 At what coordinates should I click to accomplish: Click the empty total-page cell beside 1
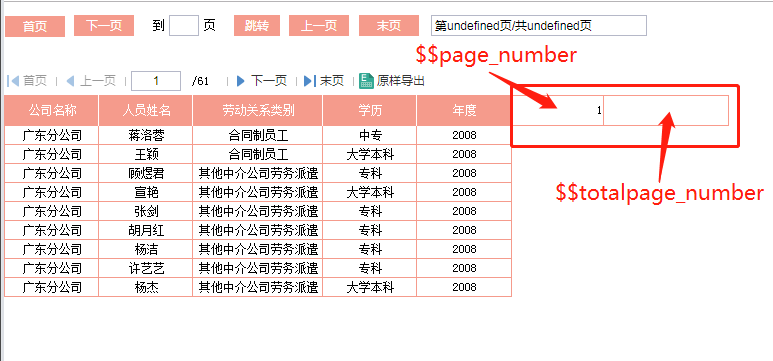[666, 110]
